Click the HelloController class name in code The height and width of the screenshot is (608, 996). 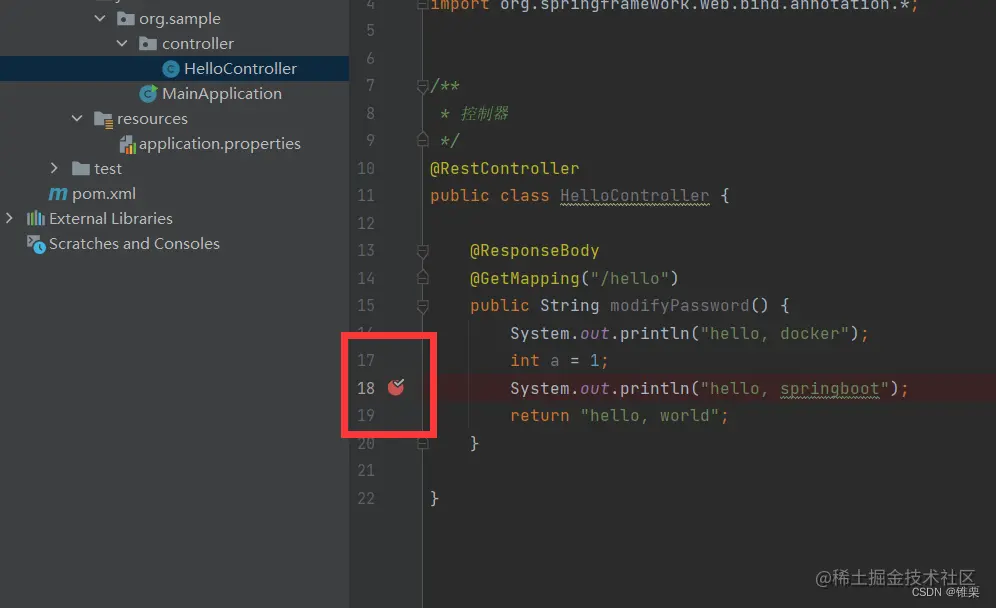[635, 196]
